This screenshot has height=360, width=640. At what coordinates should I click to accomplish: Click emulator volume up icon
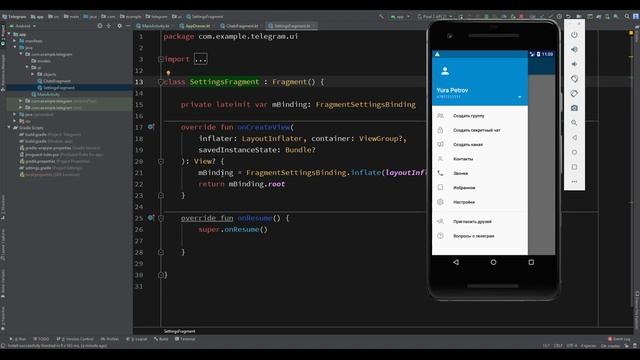[574, 49]
